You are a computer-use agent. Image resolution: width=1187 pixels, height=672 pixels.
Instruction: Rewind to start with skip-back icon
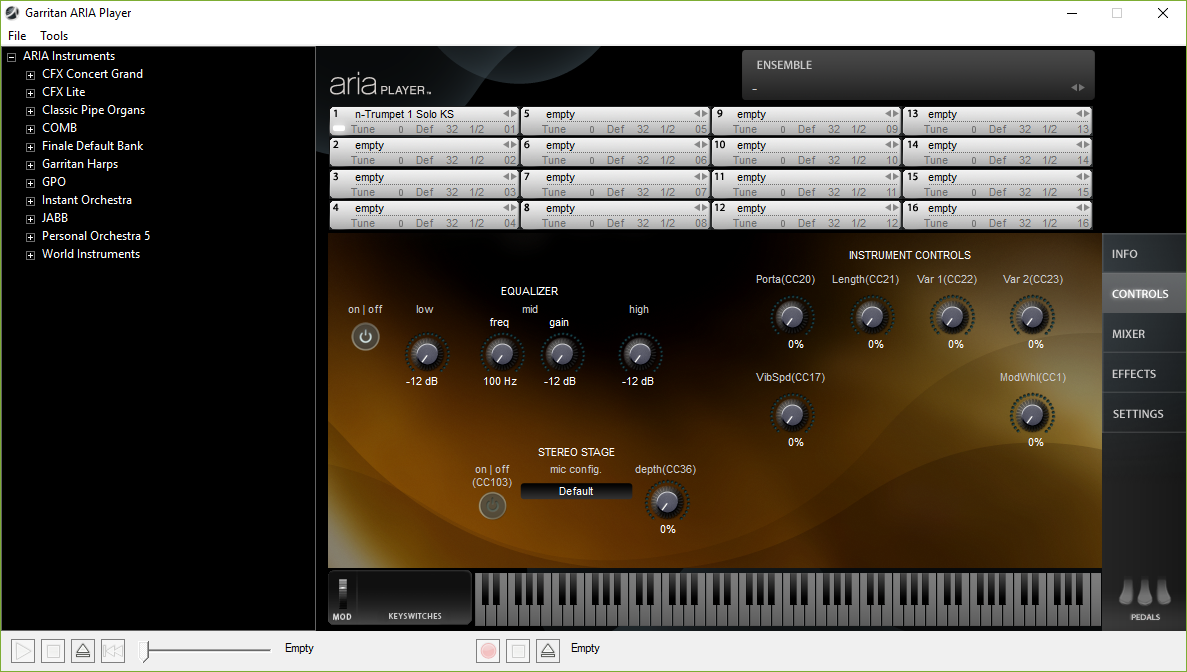coord(113,651)
